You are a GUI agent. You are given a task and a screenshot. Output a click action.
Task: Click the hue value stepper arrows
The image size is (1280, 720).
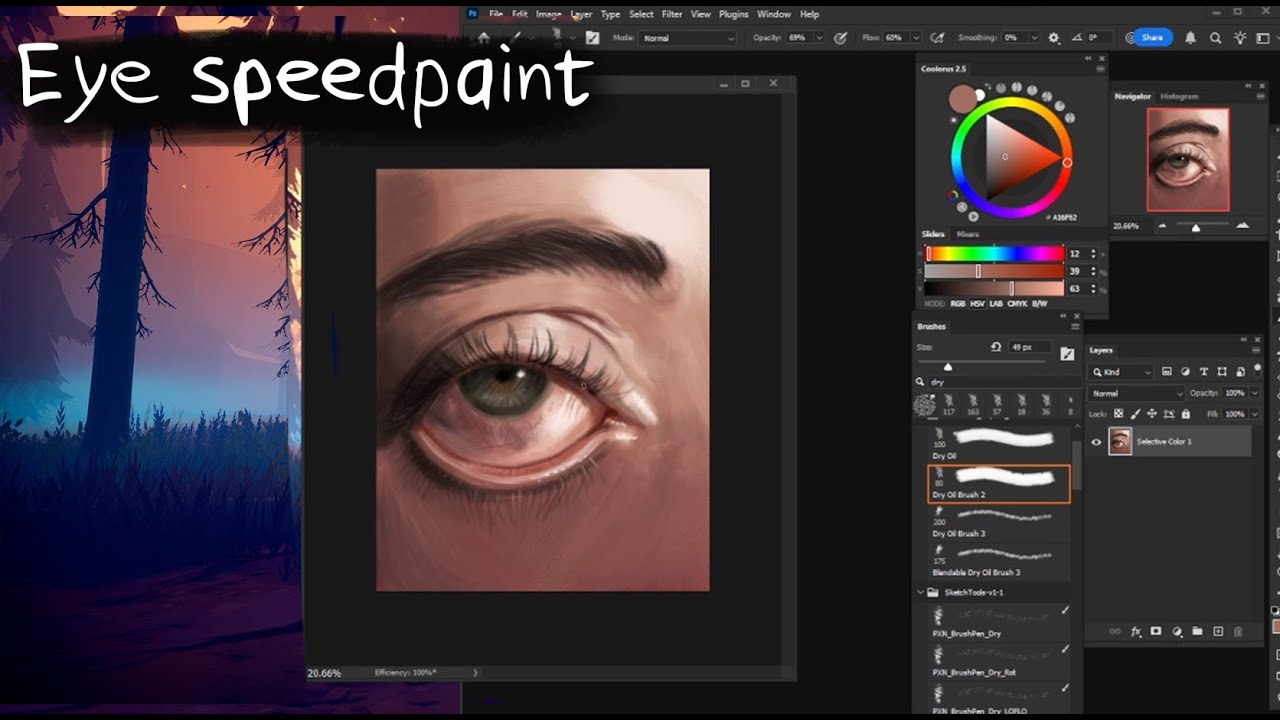coord(1093,254)
